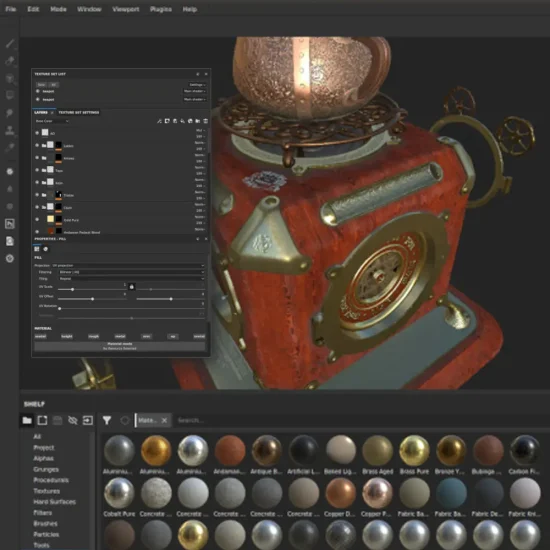Select the Brass Aged material thumbnail
The image size is (550, 550).
(377, 450)
